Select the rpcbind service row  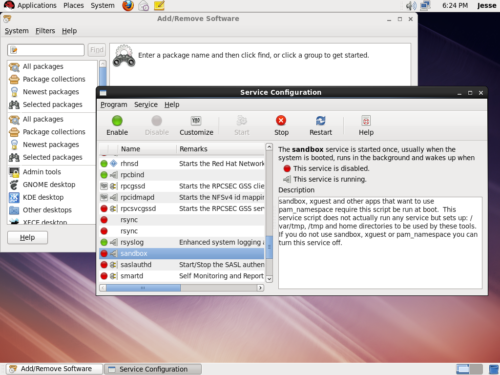[x=182, y=175]
